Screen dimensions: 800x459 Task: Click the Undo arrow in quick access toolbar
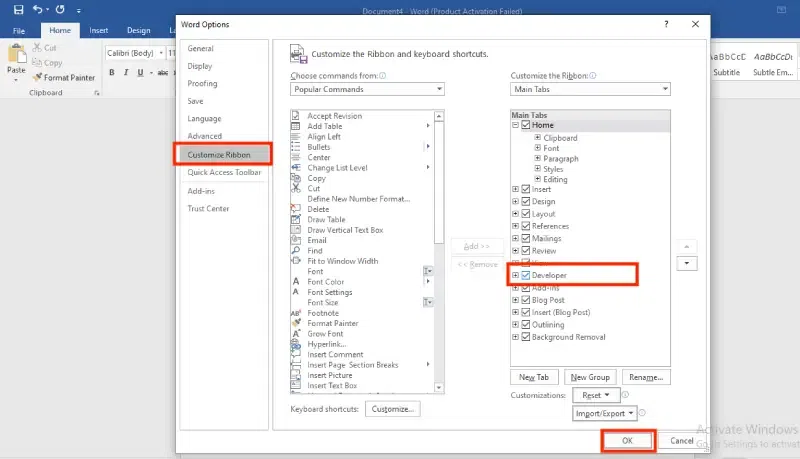(x=38, y=9)
